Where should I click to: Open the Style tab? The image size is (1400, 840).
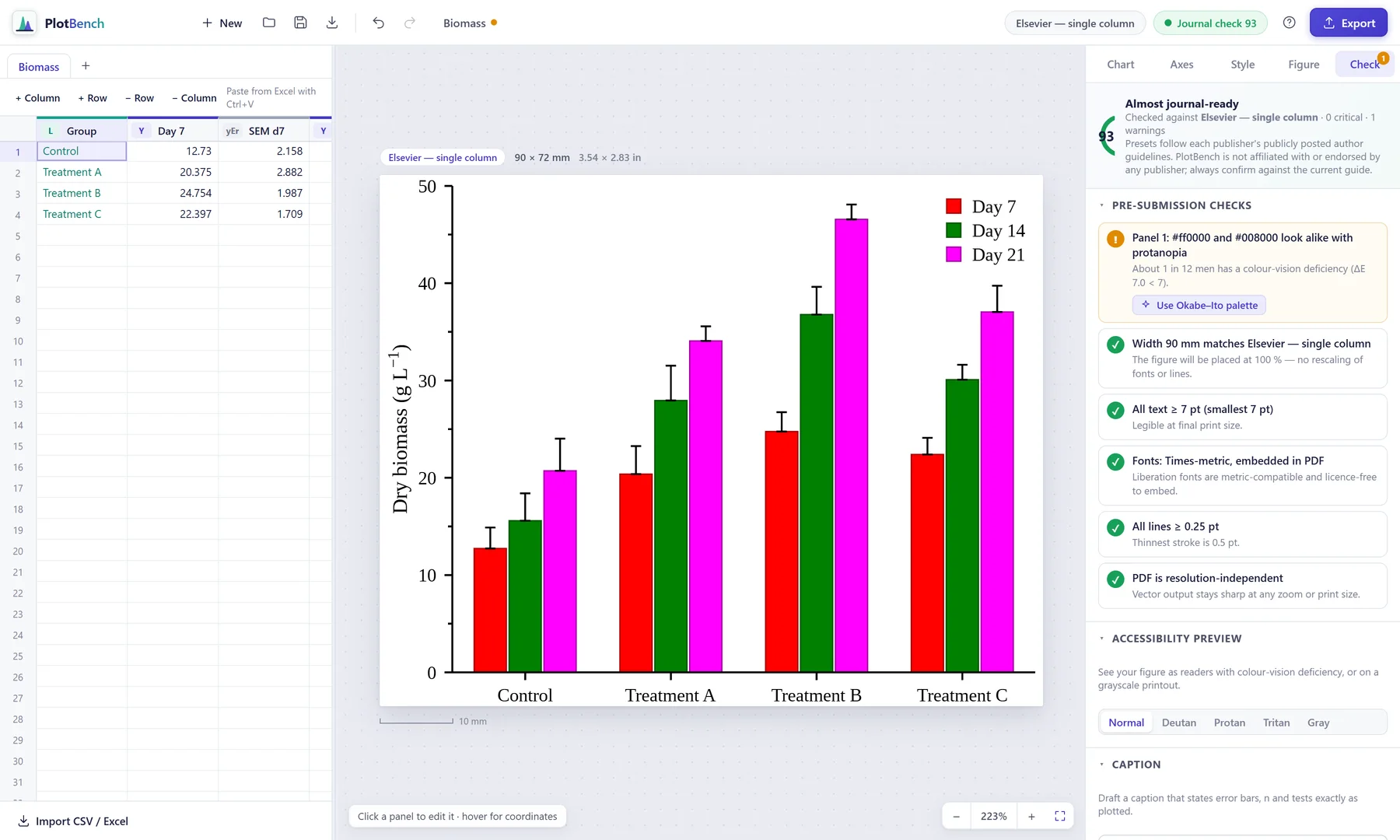pyautogui.click(x=1242, y=65)
